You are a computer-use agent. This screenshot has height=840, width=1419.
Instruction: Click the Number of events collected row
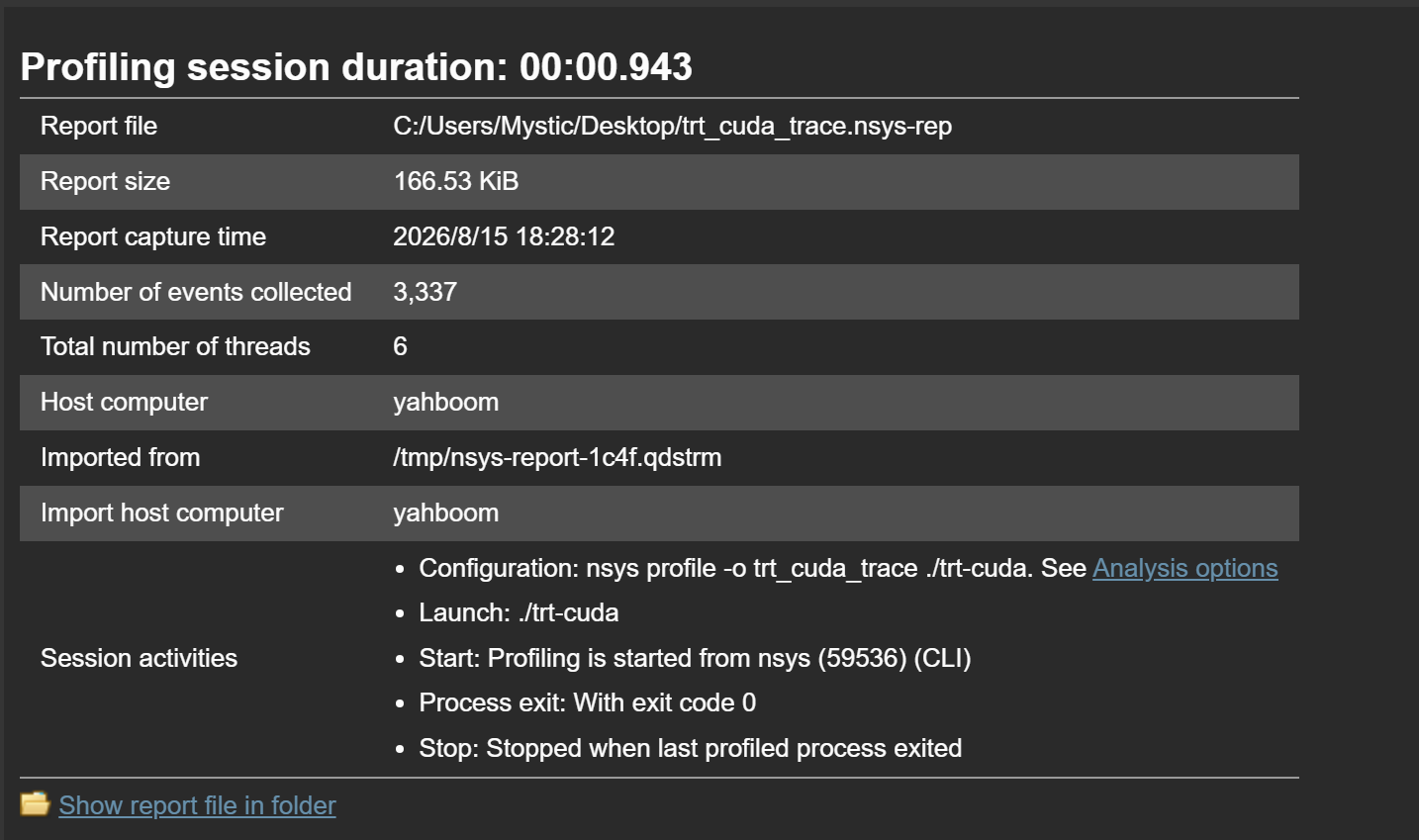tap(659, 292)
